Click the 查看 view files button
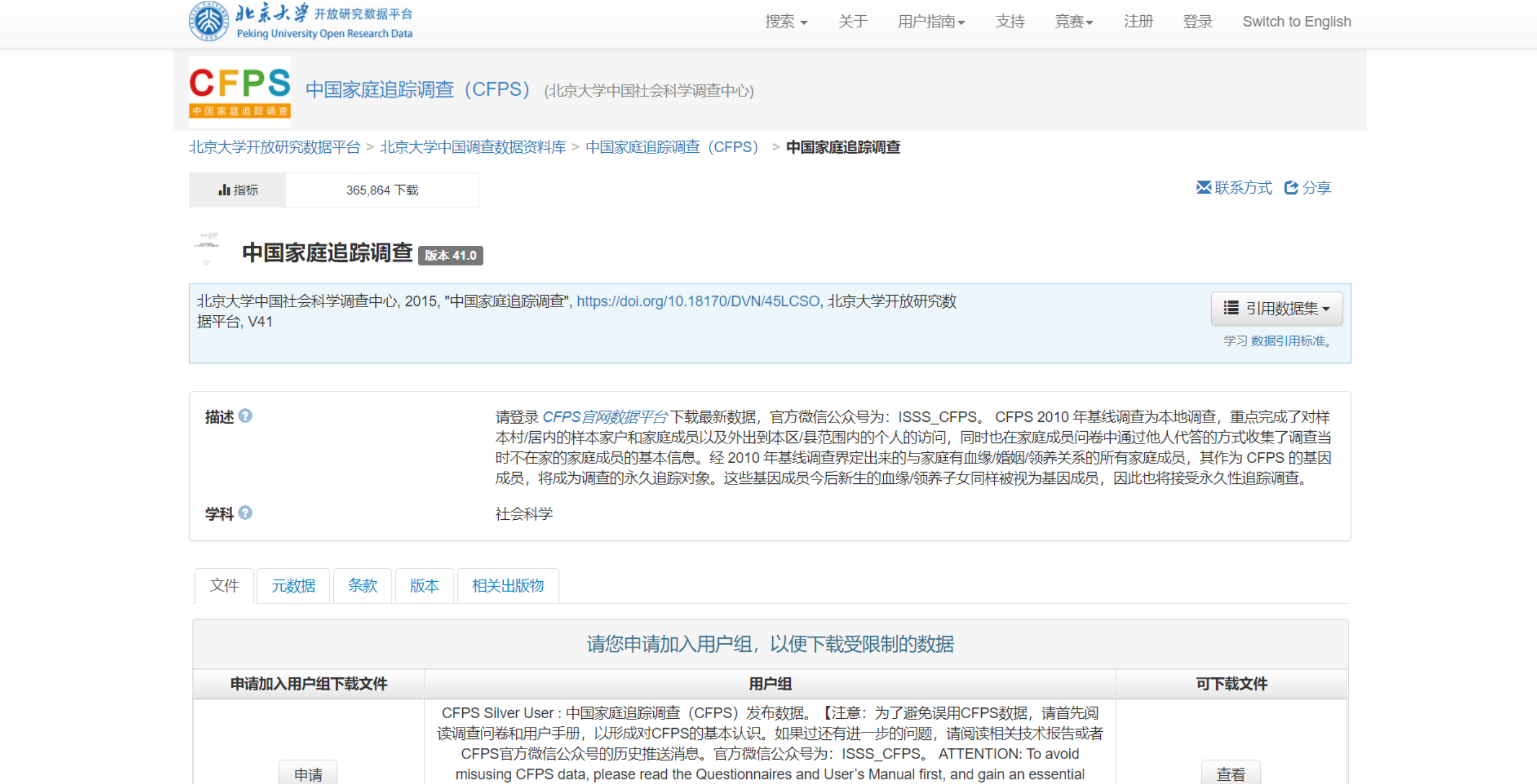1537x784 pixels. point(1230,774)
